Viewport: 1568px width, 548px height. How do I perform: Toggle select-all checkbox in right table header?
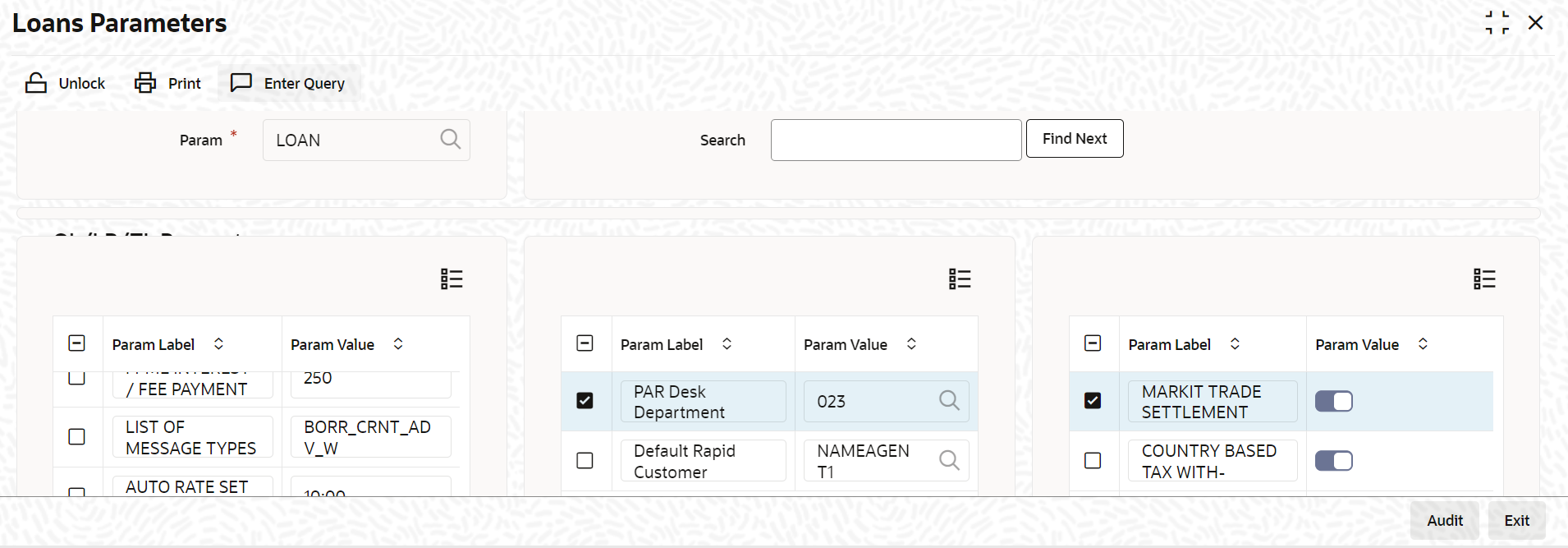[x=1093, y=343]
